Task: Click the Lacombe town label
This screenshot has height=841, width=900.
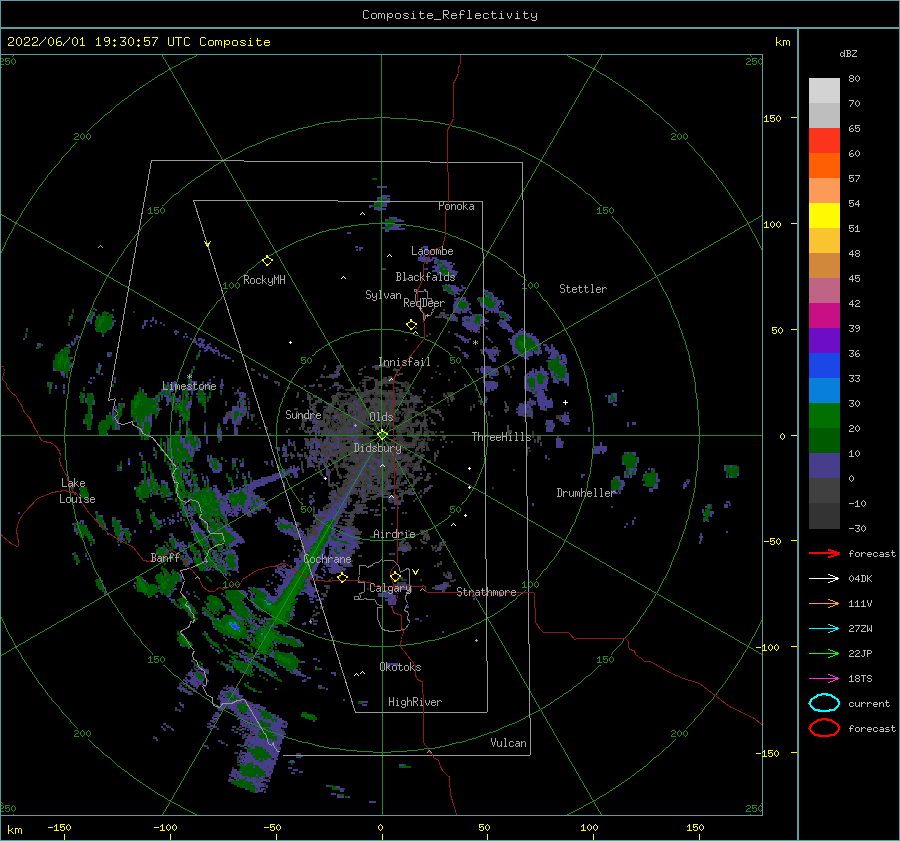Action: point(432,251)
